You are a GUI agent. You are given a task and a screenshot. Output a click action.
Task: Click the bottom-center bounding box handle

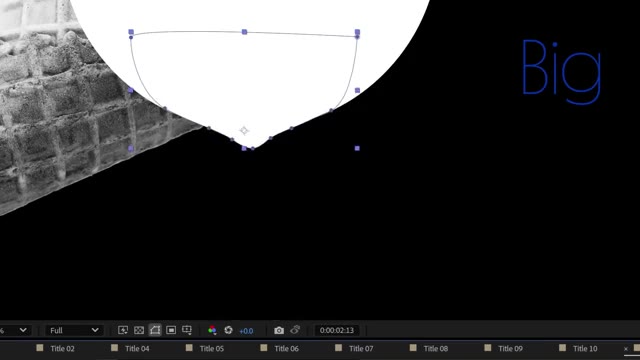pos(244,149)
